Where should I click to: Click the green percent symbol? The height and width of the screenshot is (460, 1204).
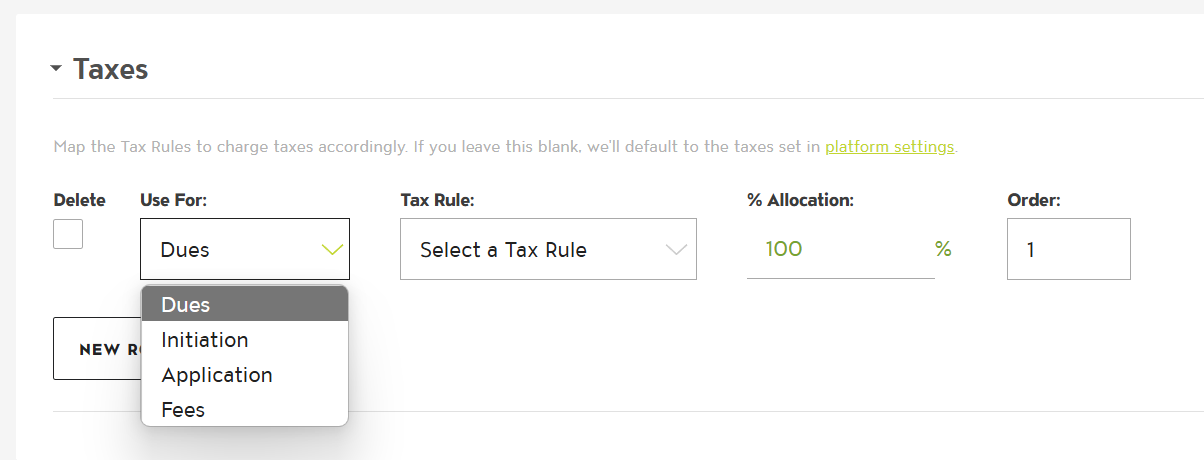[943, 249]
